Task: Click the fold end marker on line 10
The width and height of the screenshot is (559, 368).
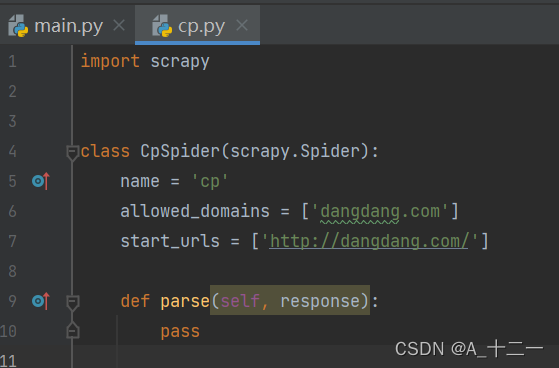Action: click(72, 330)
